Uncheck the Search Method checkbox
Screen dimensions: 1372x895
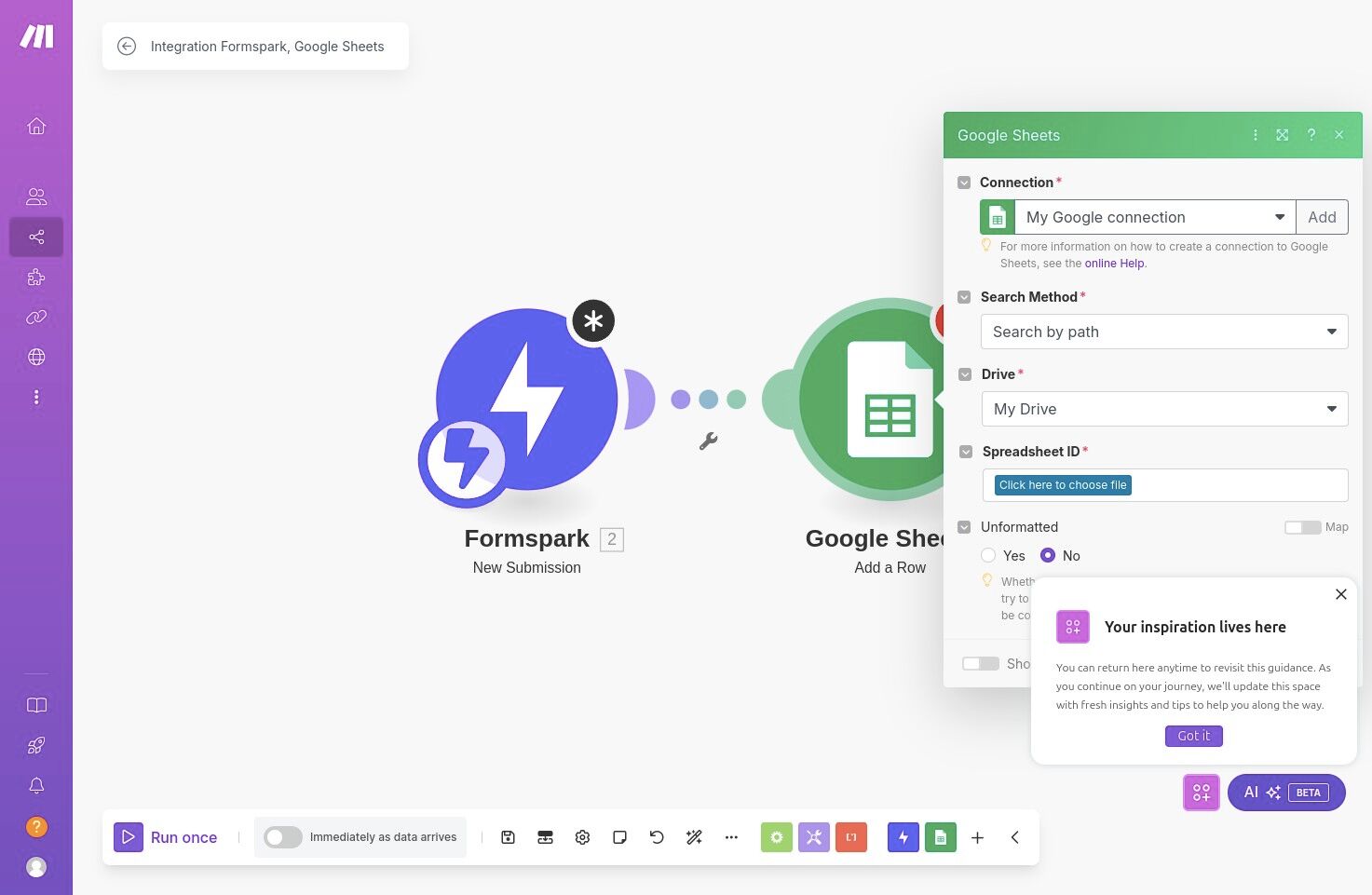tap(964, 296)
